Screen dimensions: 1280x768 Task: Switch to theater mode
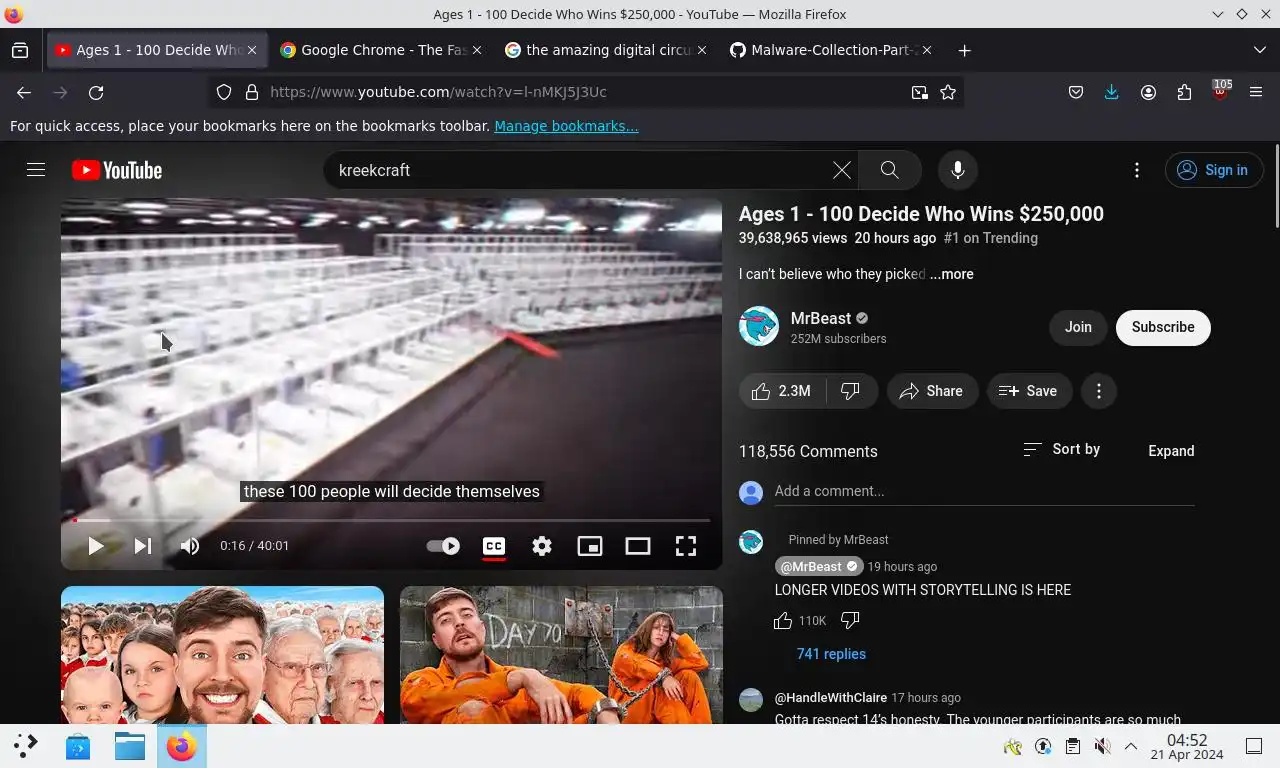tap(638, 546)
